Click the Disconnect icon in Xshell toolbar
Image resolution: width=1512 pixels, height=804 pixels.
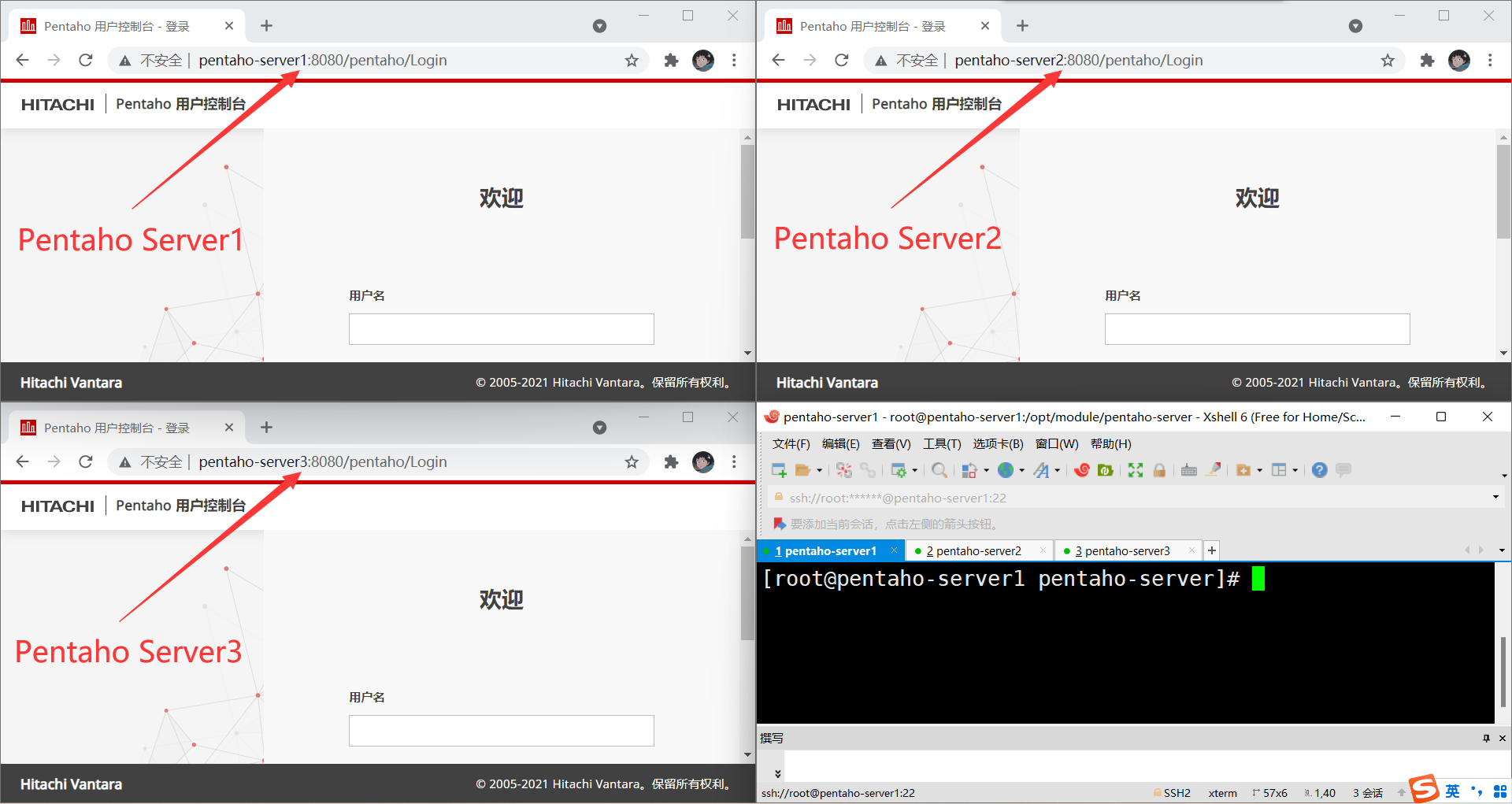(844, 470)
